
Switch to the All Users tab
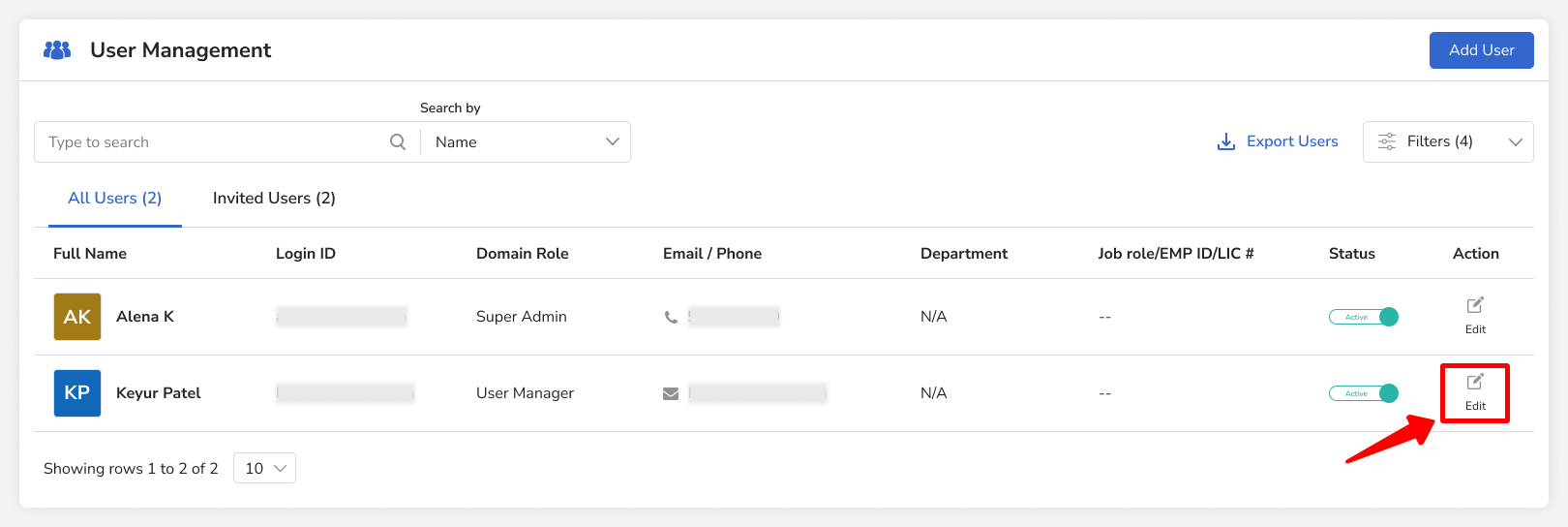pos(114,199)
